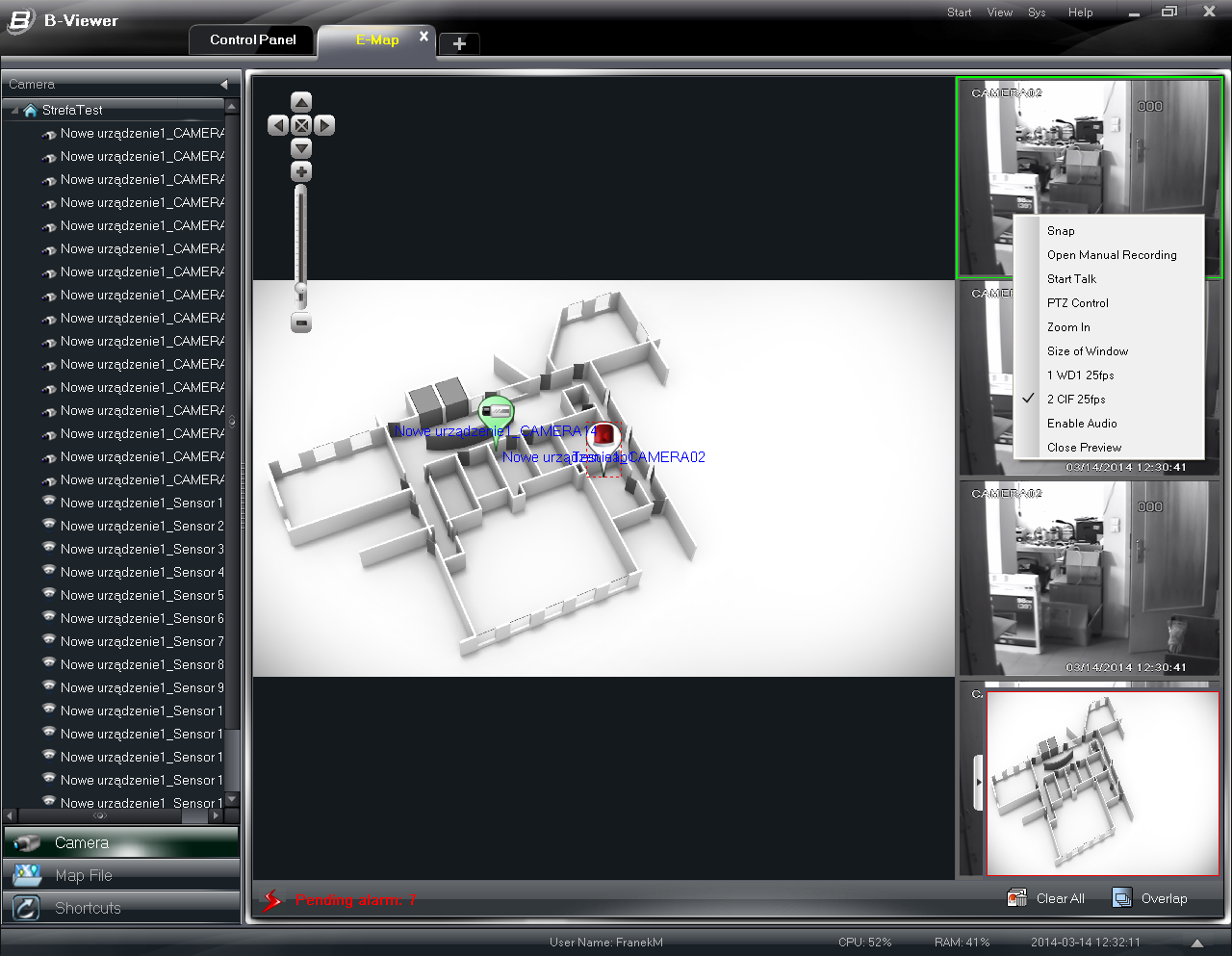The height and width of the screenshot is (956, 1232).
Task: Open the Map File section
Action: coord(120,875)
